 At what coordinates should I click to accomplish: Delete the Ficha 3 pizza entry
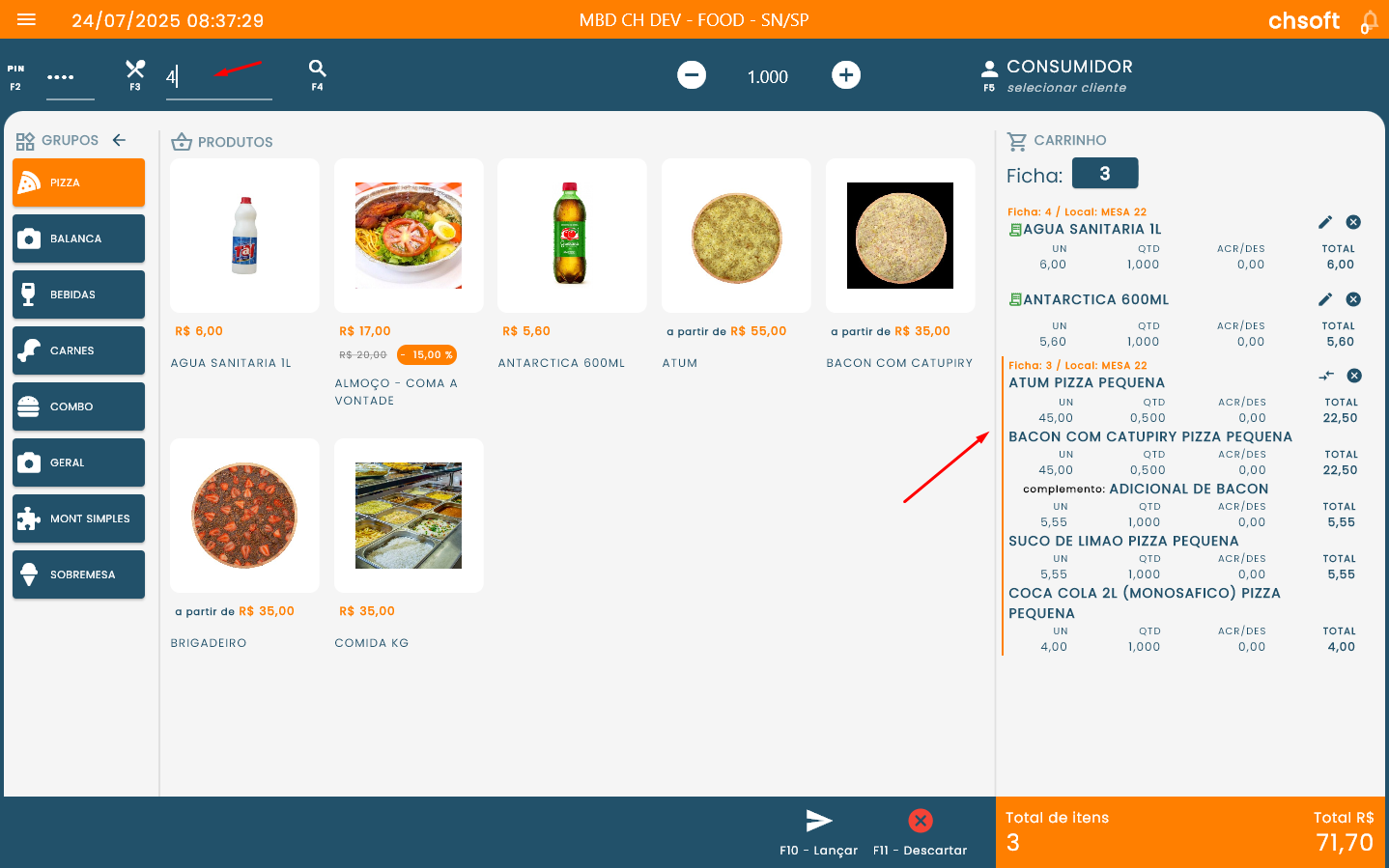(1354, 376)
